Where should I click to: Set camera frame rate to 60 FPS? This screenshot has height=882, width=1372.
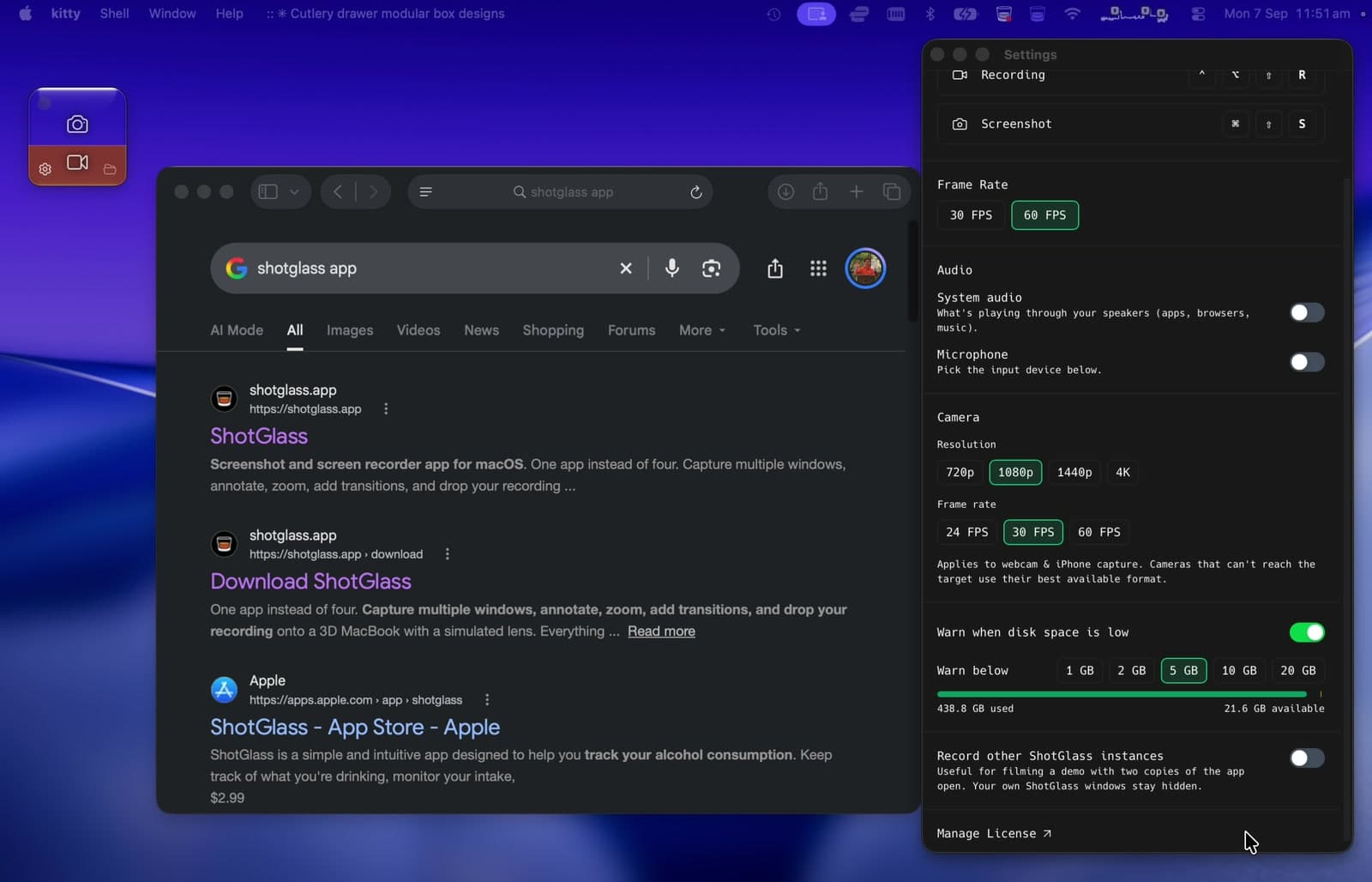1098,533
